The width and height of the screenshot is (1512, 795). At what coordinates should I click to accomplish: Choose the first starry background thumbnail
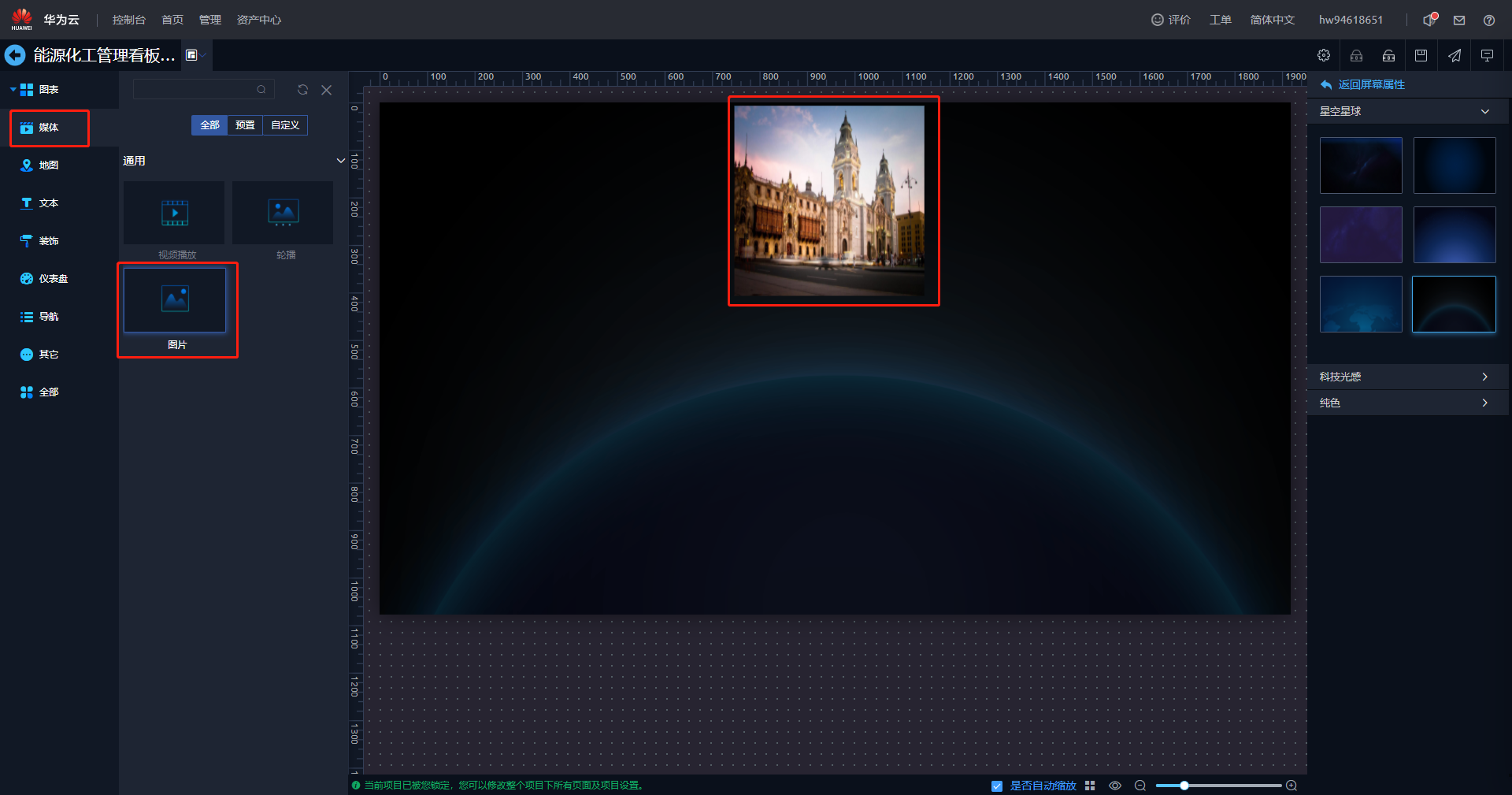pyautogui.click(x=1361, y=165)
